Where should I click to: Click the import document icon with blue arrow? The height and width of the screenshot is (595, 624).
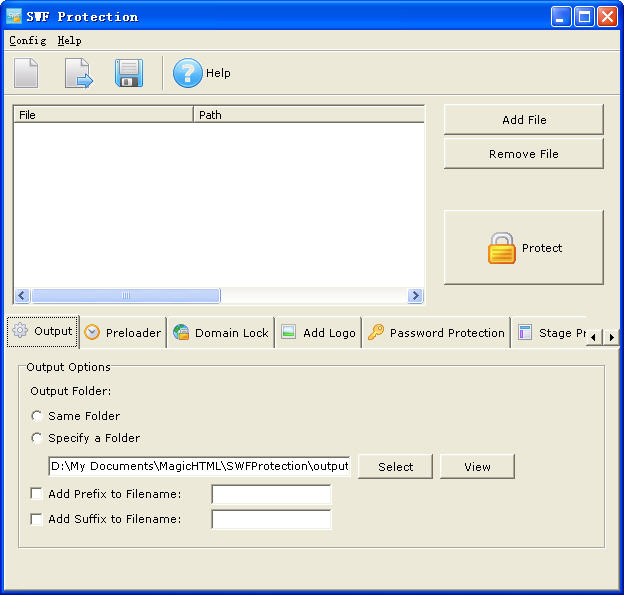coord(79,73)
